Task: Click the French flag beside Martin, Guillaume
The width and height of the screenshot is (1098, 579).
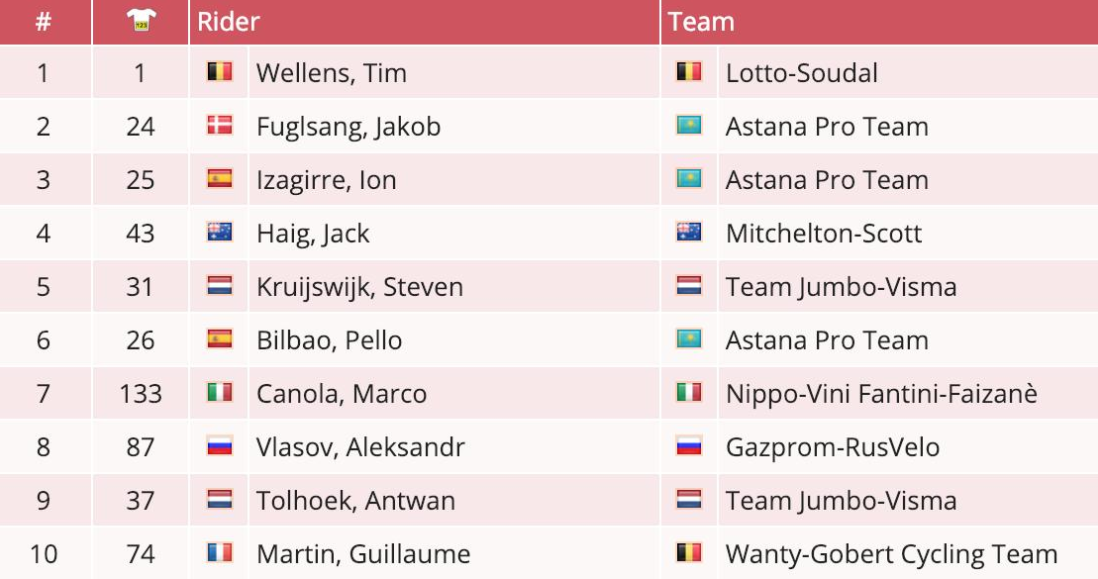Action: pyautogui.click(x=219, y=552)
